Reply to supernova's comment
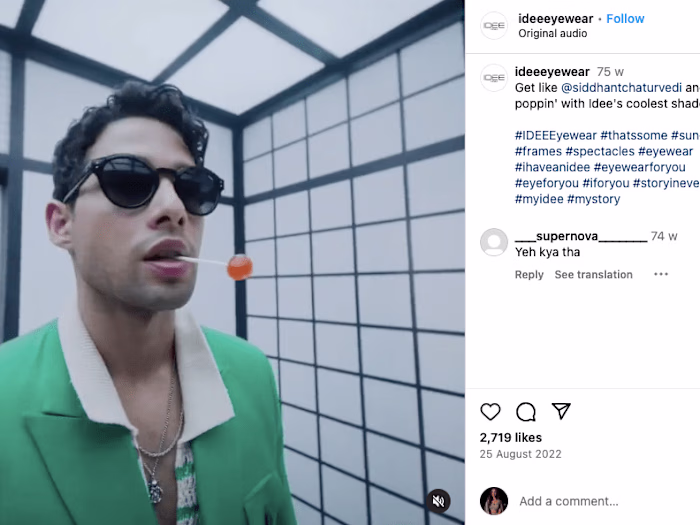Viewport: 700px width, 525px height. (x=529, y=275)
